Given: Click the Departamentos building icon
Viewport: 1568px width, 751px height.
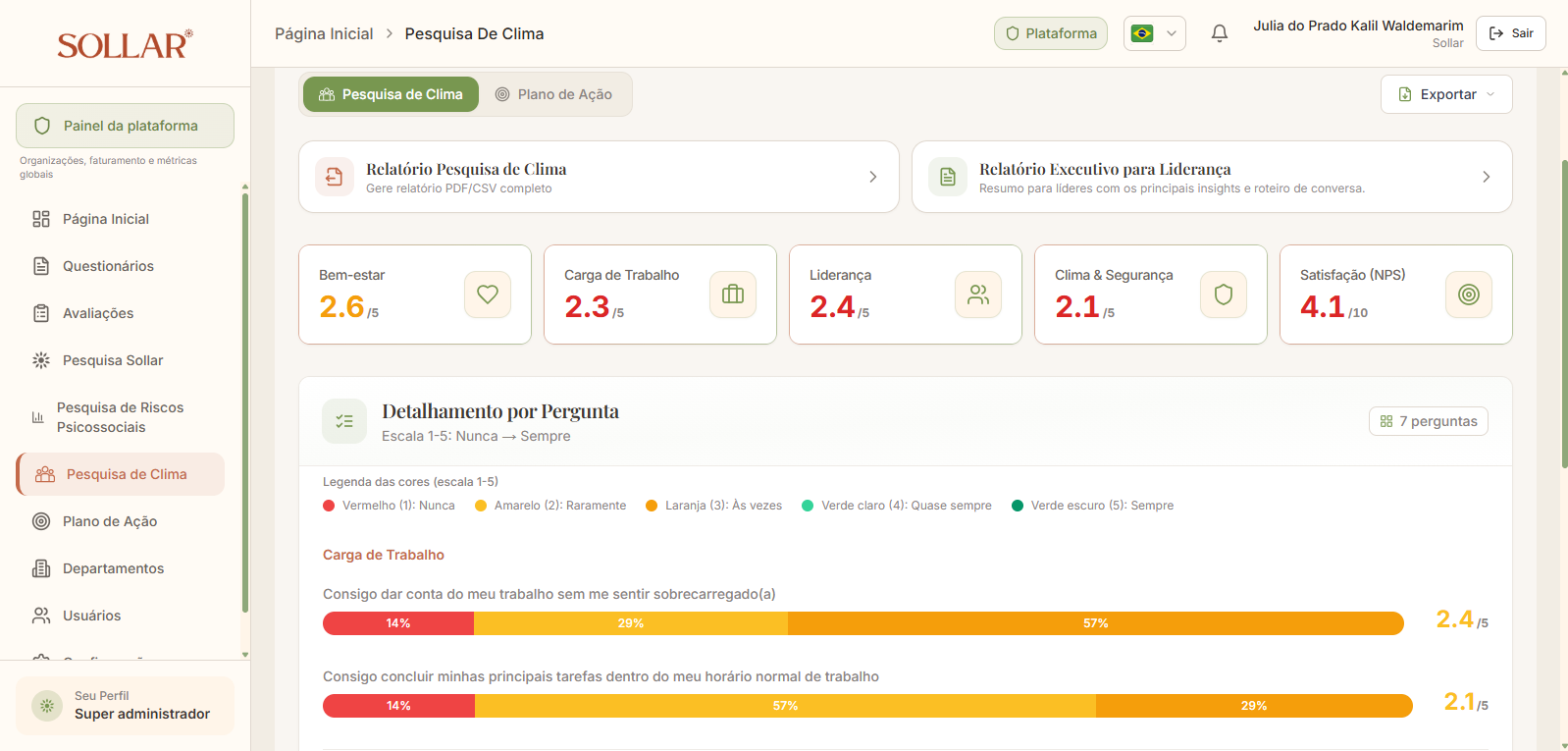Looking at the screenshot, I should click(x=41, y=568).
